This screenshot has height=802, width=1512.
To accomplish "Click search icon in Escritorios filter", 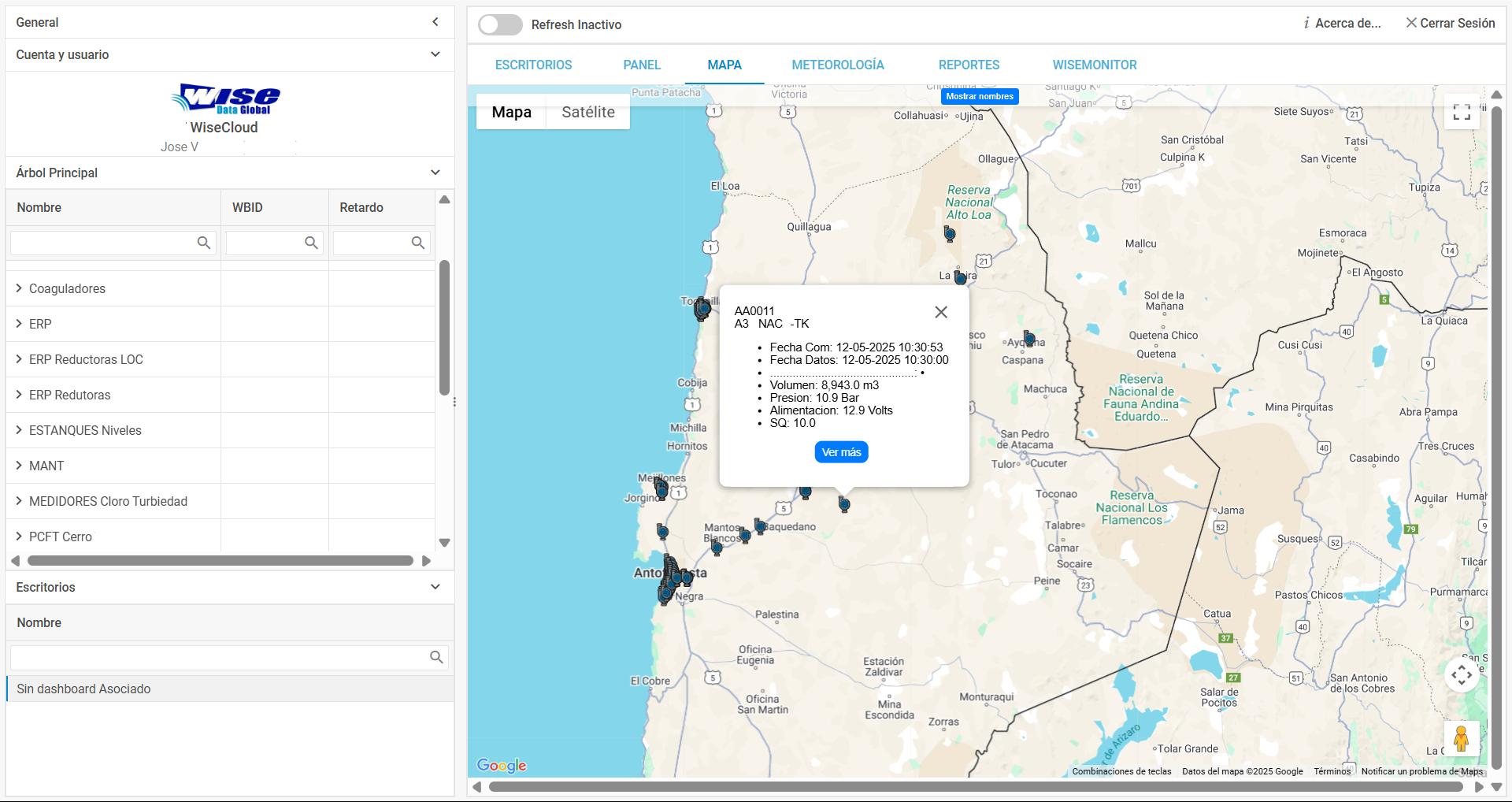I will point(436,657).
